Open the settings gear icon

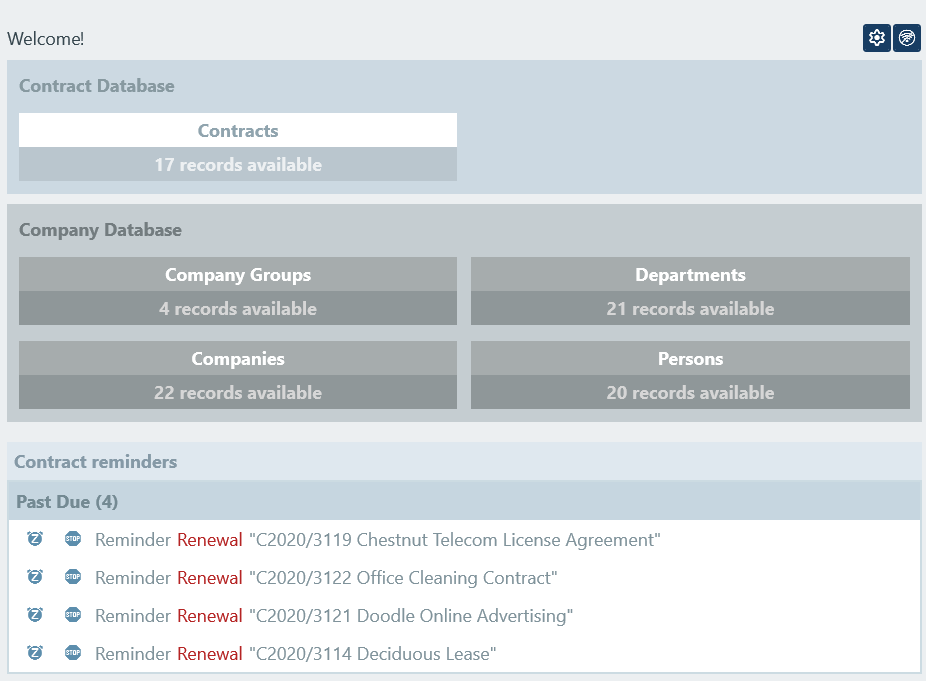pos(877,38)
